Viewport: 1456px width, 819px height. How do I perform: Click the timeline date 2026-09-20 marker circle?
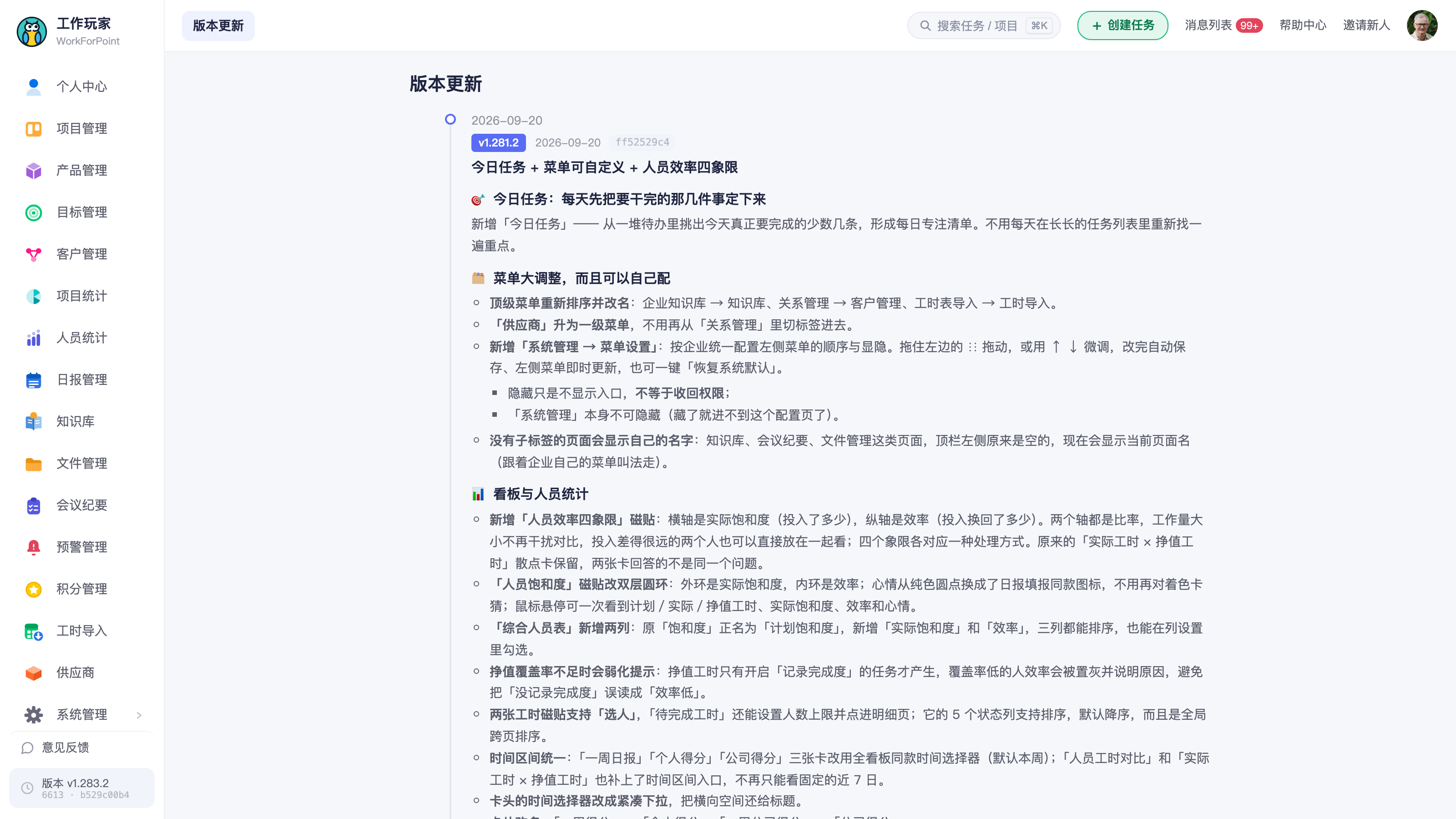(450, 119)
